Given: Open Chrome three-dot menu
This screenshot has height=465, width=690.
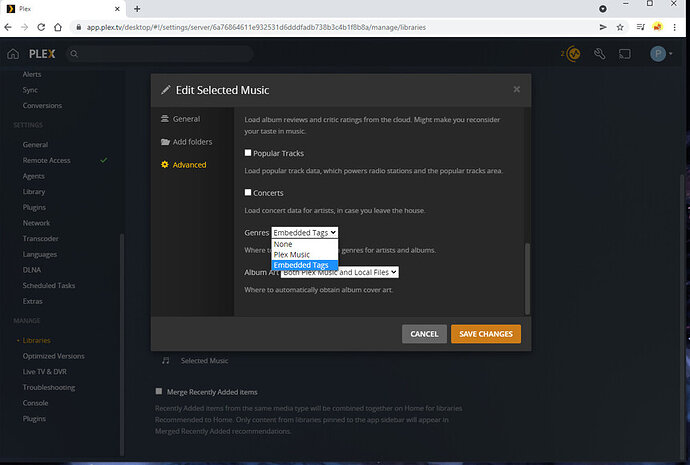Looking at the screenshot, I should [x=675, y=27].
